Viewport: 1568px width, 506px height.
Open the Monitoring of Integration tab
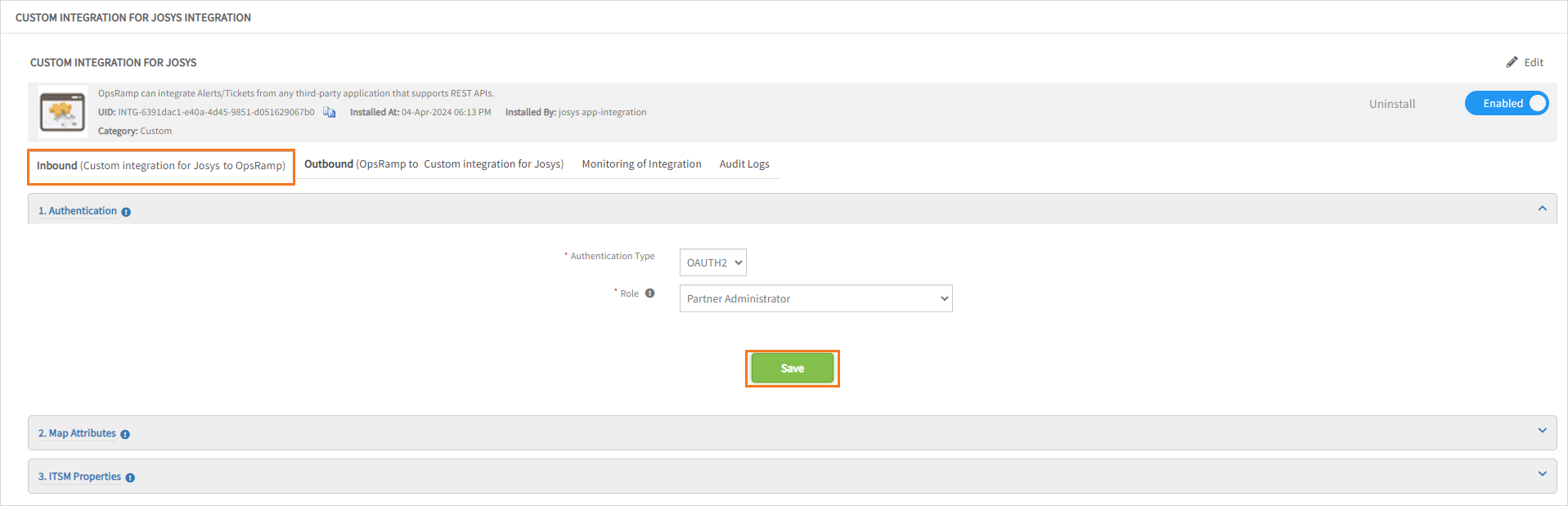click(641, 164)
